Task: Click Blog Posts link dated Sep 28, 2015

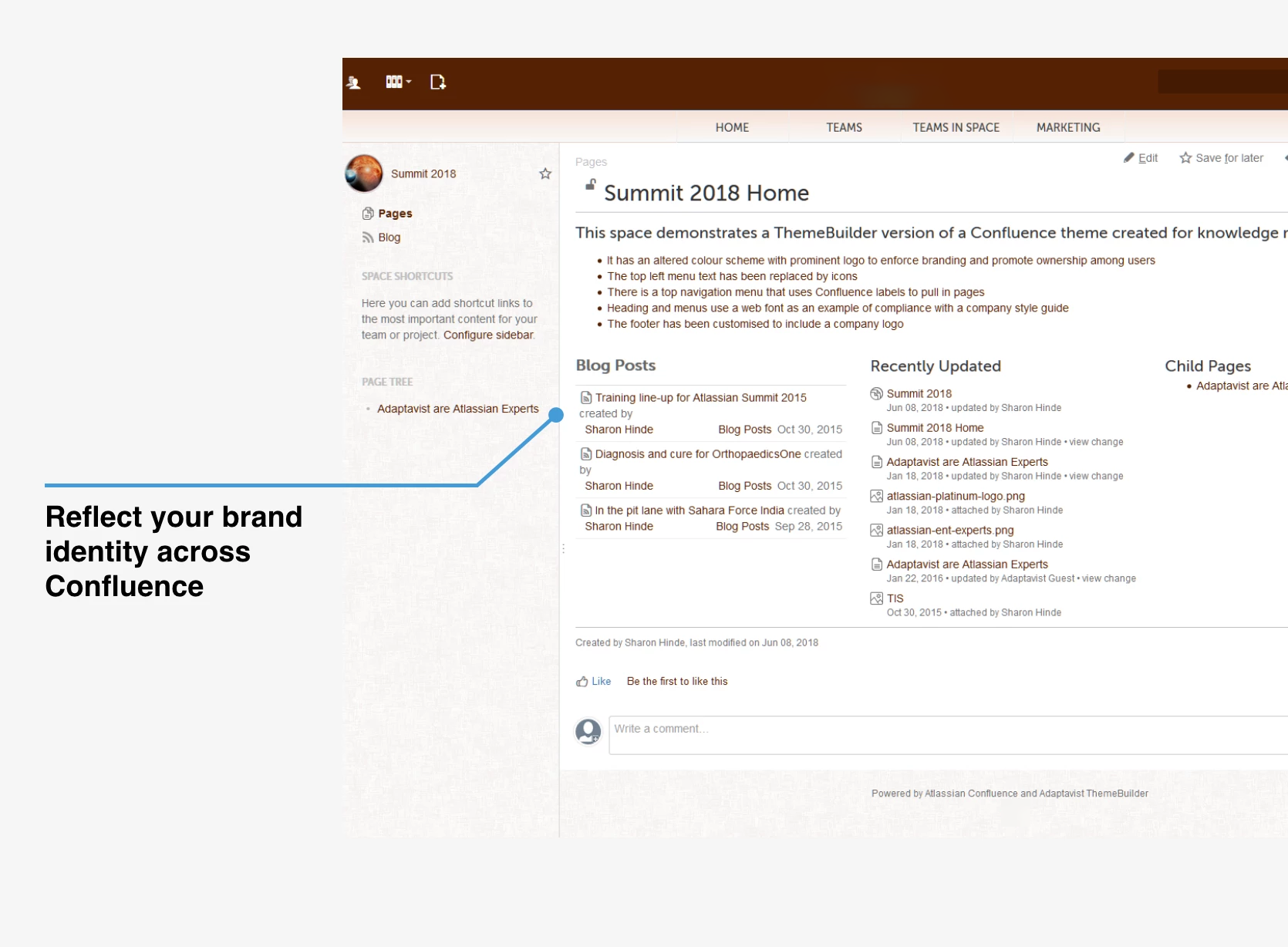Action: tap(742, 527)
